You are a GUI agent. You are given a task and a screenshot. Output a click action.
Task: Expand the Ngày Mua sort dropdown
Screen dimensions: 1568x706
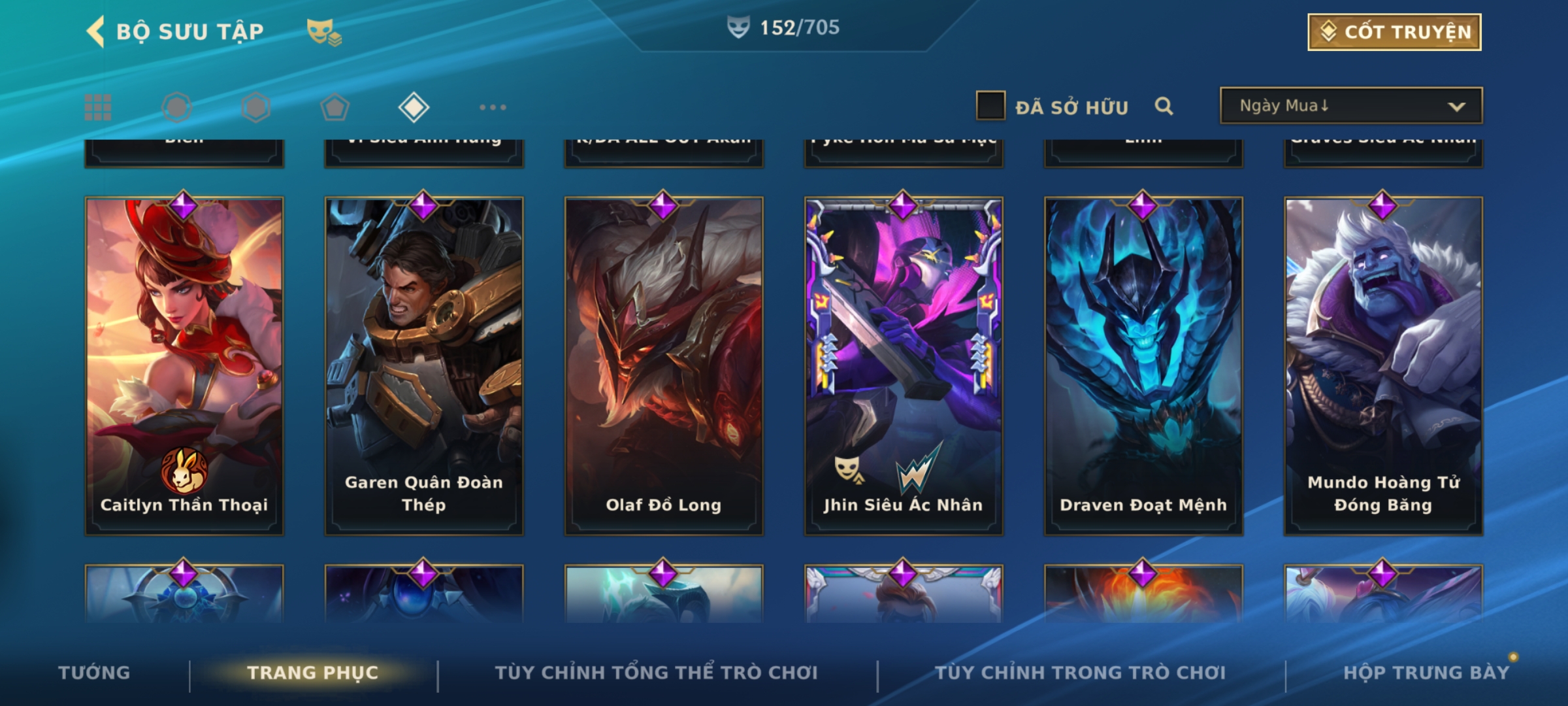tap(1351, 106)
